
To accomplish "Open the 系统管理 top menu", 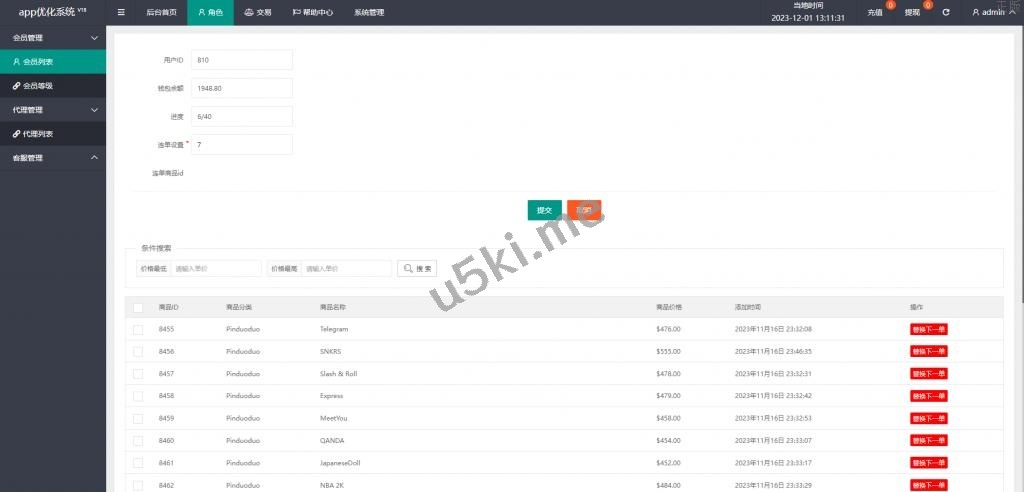I will 369,13.
